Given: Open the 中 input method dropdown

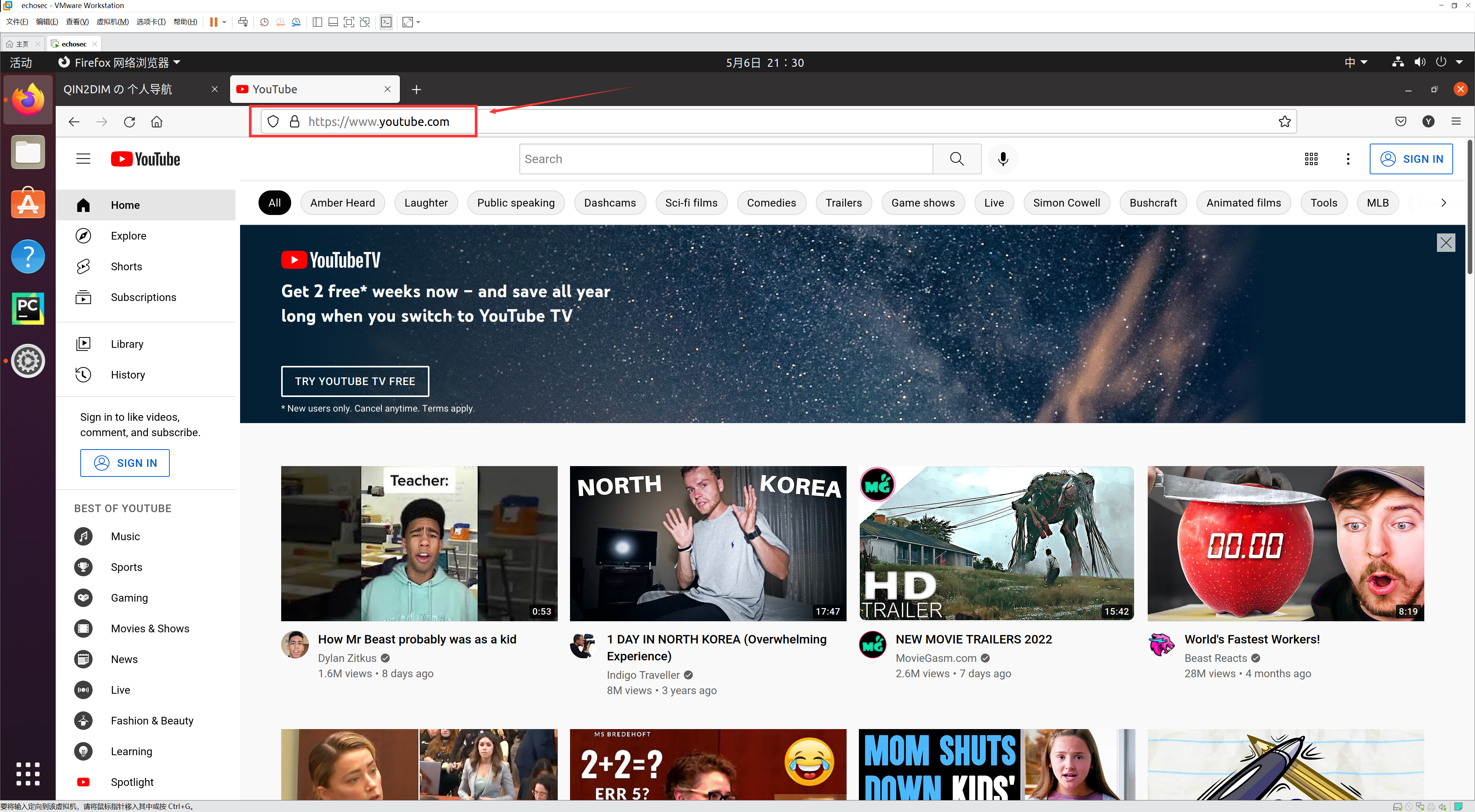Looking at the screenshot, I should point(1356,62).
